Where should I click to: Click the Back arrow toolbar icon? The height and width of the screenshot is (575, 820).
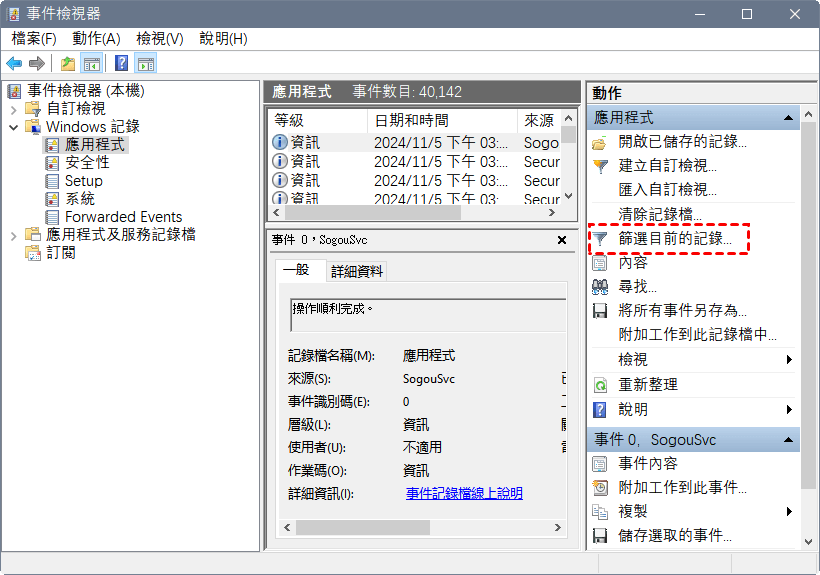click(14, 64)
